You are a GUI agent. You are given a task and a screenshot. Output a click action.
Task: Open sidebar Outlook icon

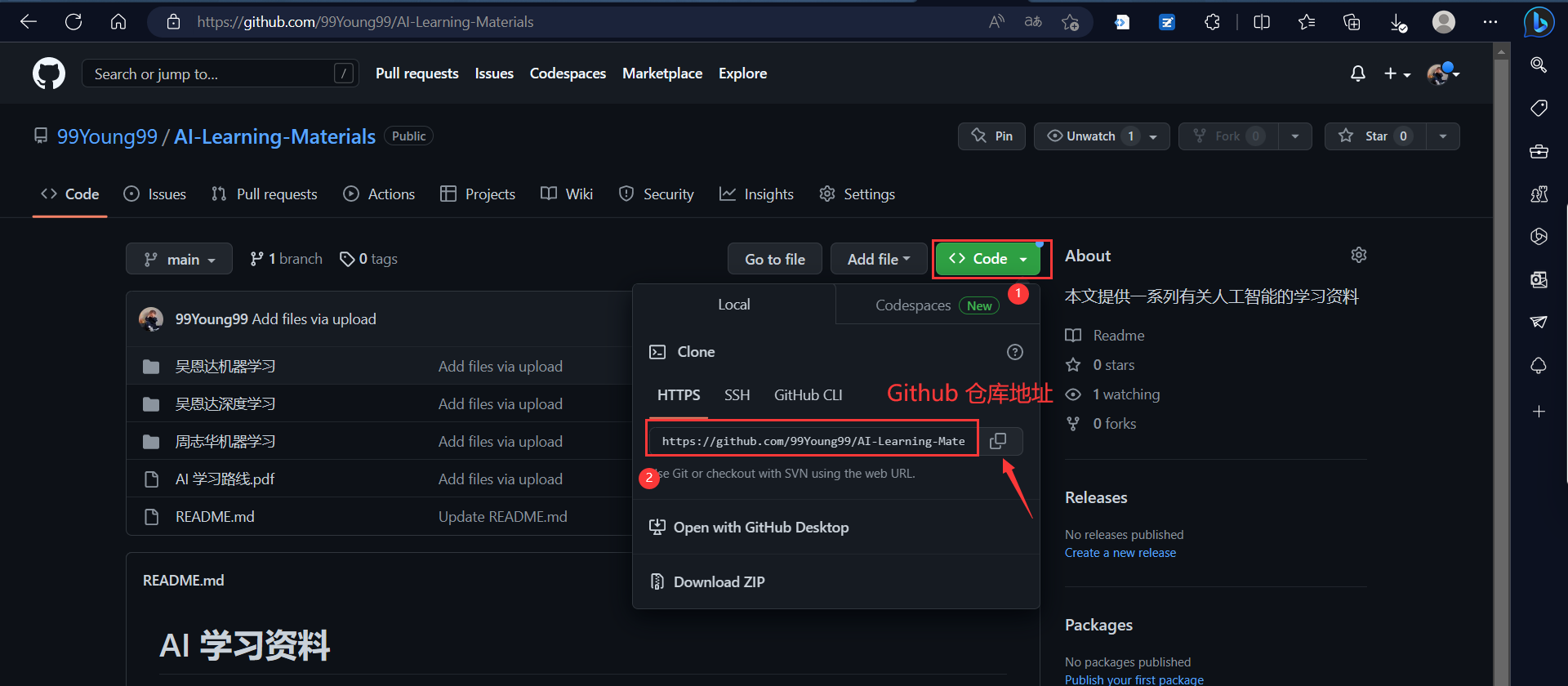pos(1539,280)
